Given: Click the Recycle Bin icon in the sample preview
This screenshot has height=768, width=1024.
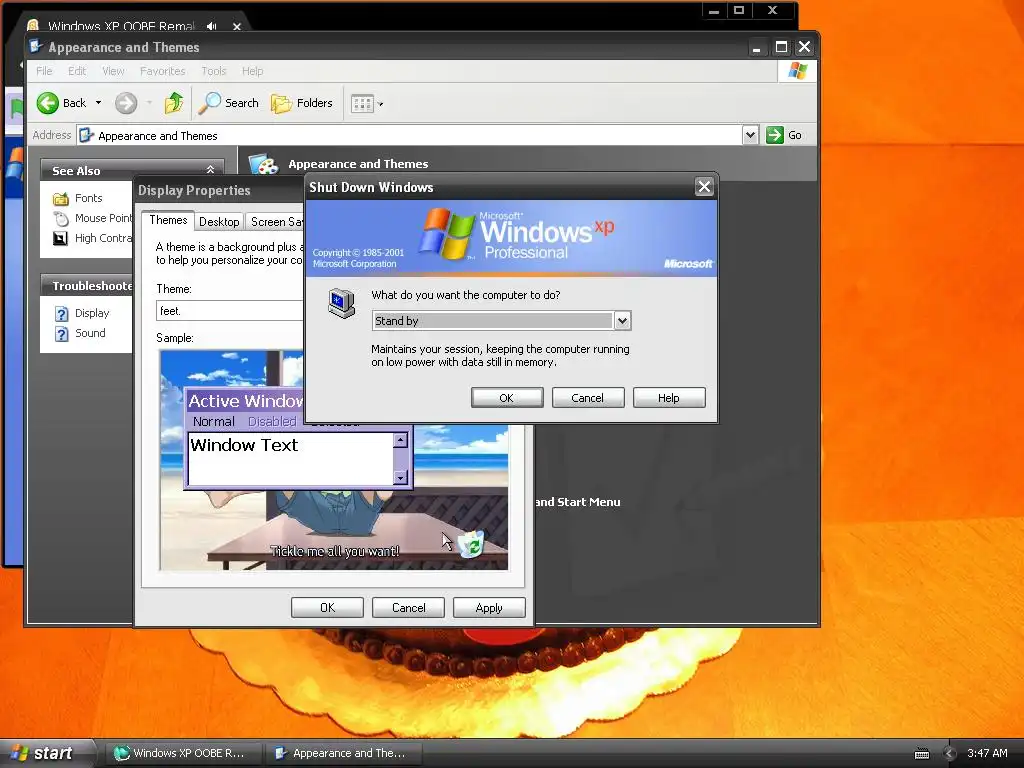Looking at the screenshot, I should coord(471,544).
